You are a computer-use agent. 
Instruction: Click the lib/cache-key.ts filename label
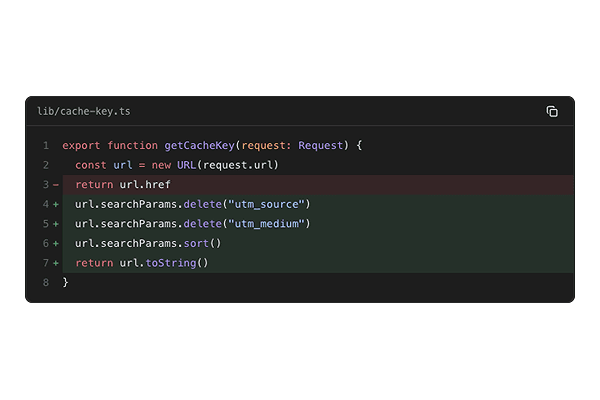[84, 111]
